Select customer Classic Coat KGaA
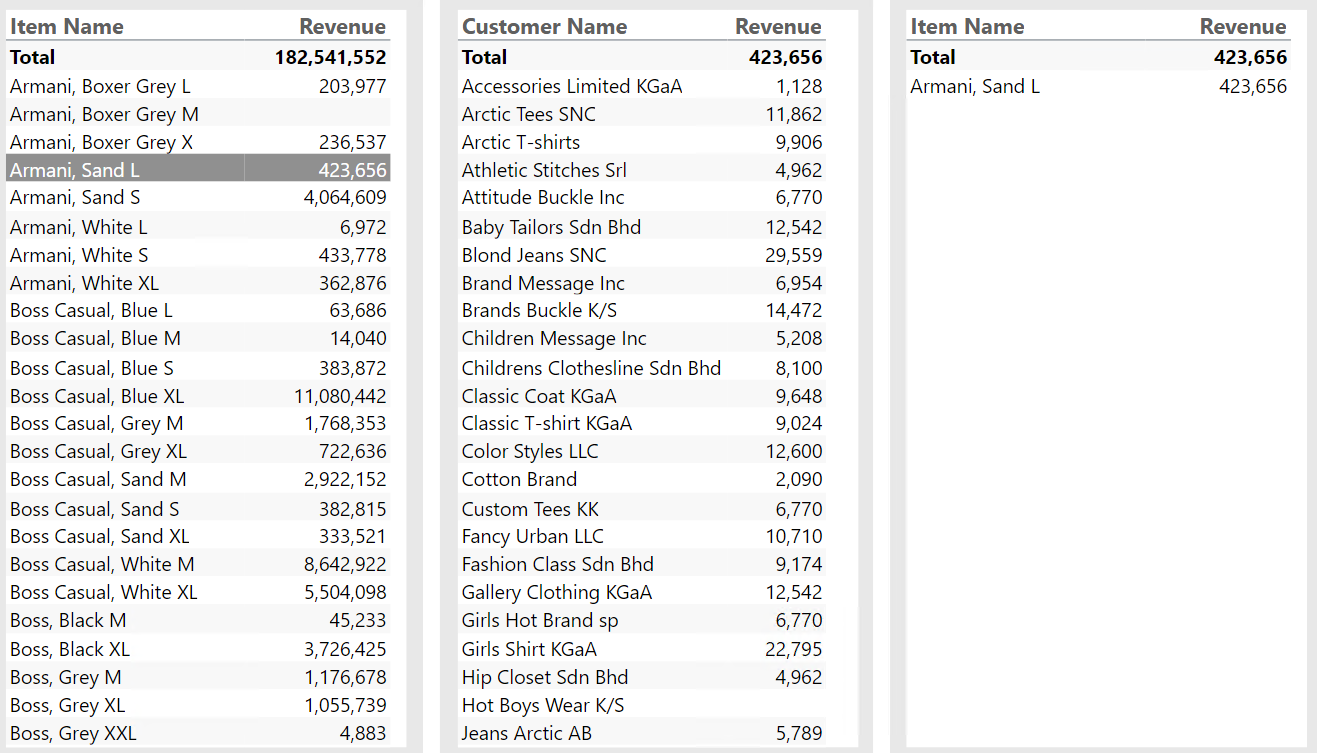 [539, 396]
